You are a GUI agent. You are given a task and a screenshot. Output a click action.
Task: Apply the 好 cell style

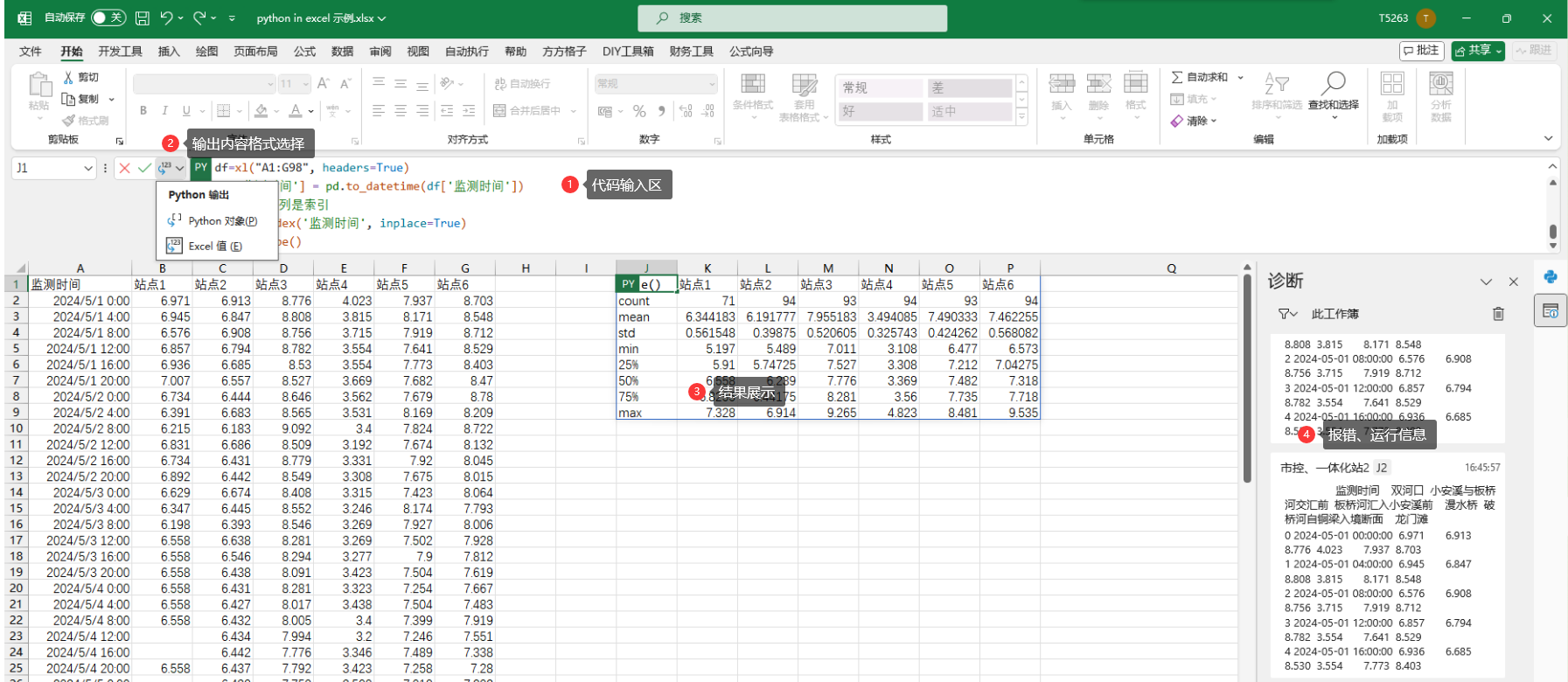pyautogui.click(x=881, y=111)
